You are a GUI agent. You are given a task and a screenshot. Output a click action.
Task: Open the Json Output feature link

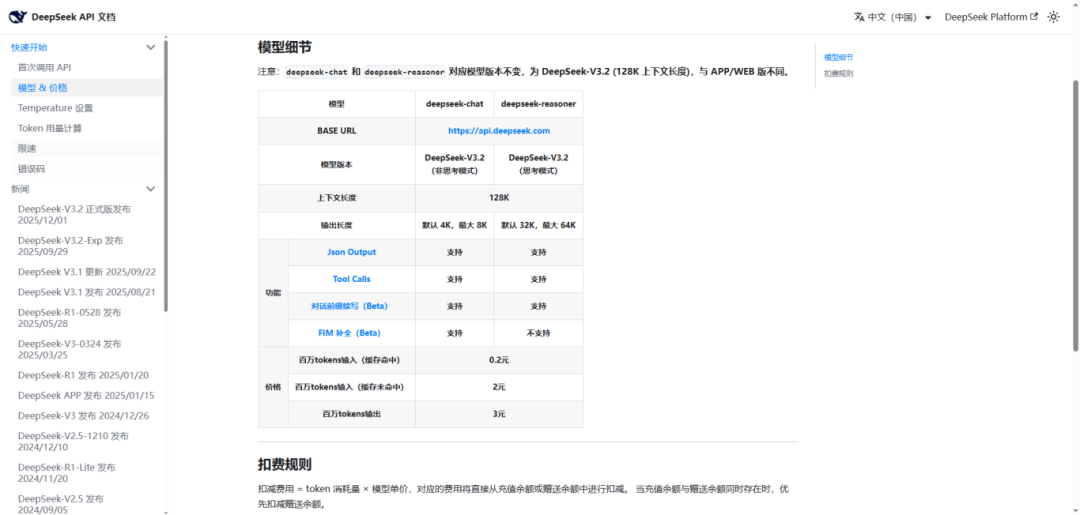click(x=351, y=252)
